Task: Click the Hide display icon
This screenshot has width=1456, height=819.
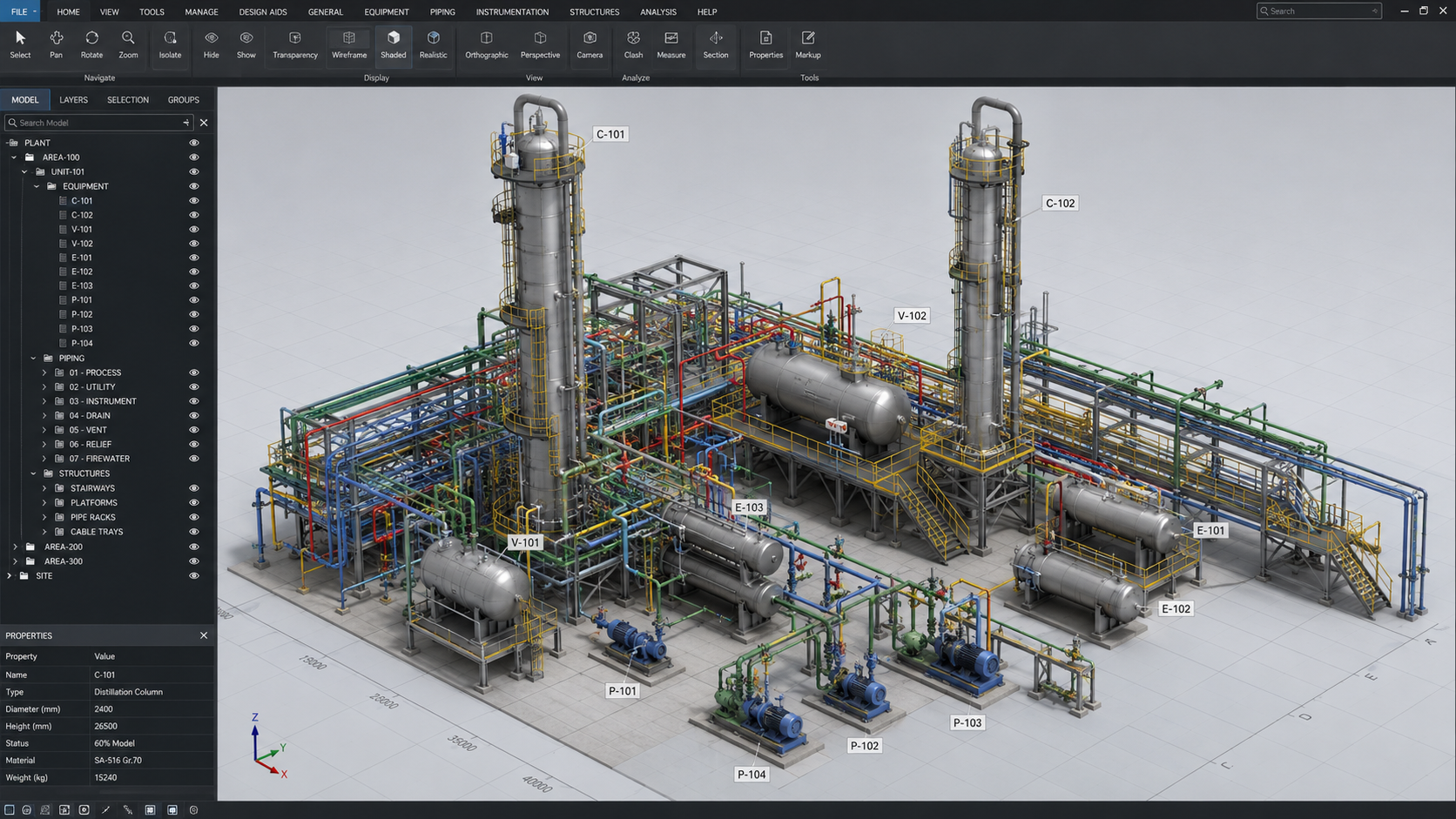Action: click(x=212, y=44)
